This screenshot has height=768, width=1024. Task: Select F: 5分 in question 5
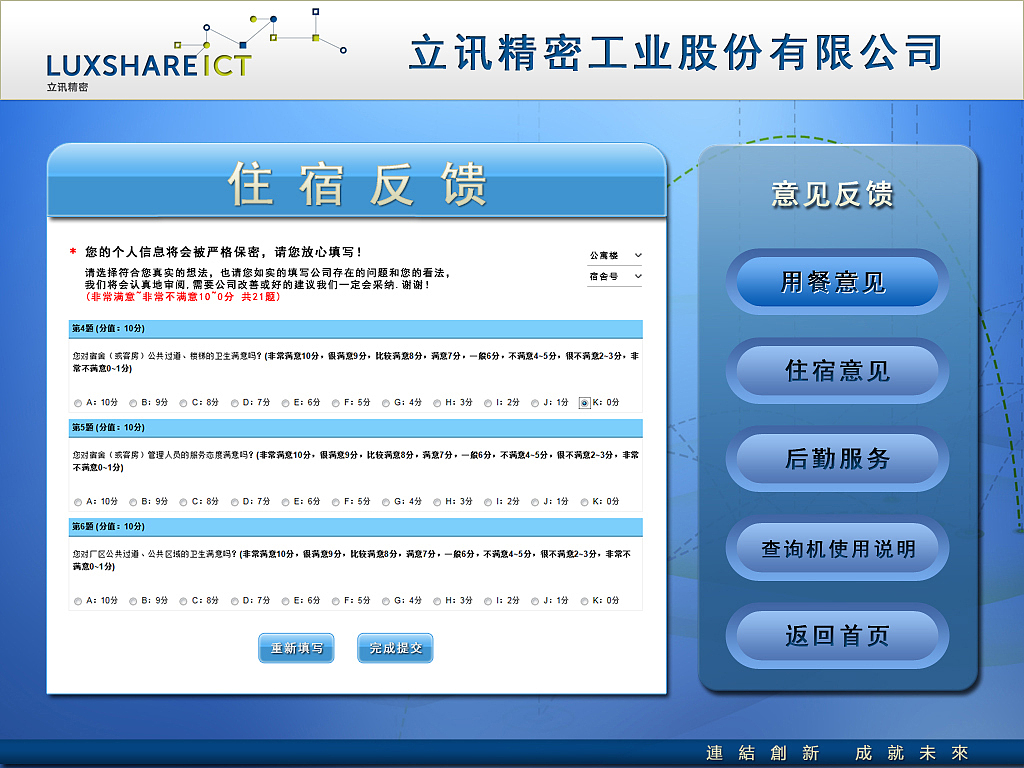336,502
